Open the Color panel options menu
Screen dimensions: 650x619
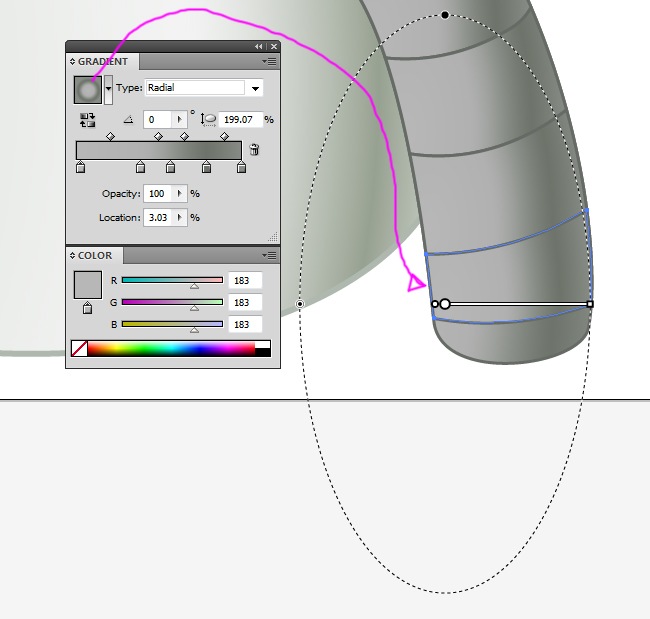(x=270, y=255)
